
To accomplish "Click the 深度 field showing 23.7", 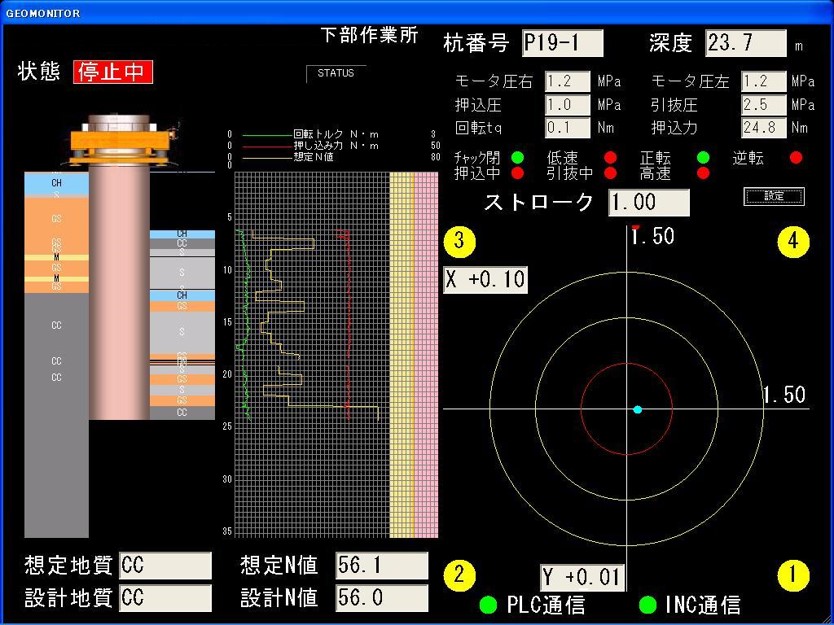I will point(746,43).
